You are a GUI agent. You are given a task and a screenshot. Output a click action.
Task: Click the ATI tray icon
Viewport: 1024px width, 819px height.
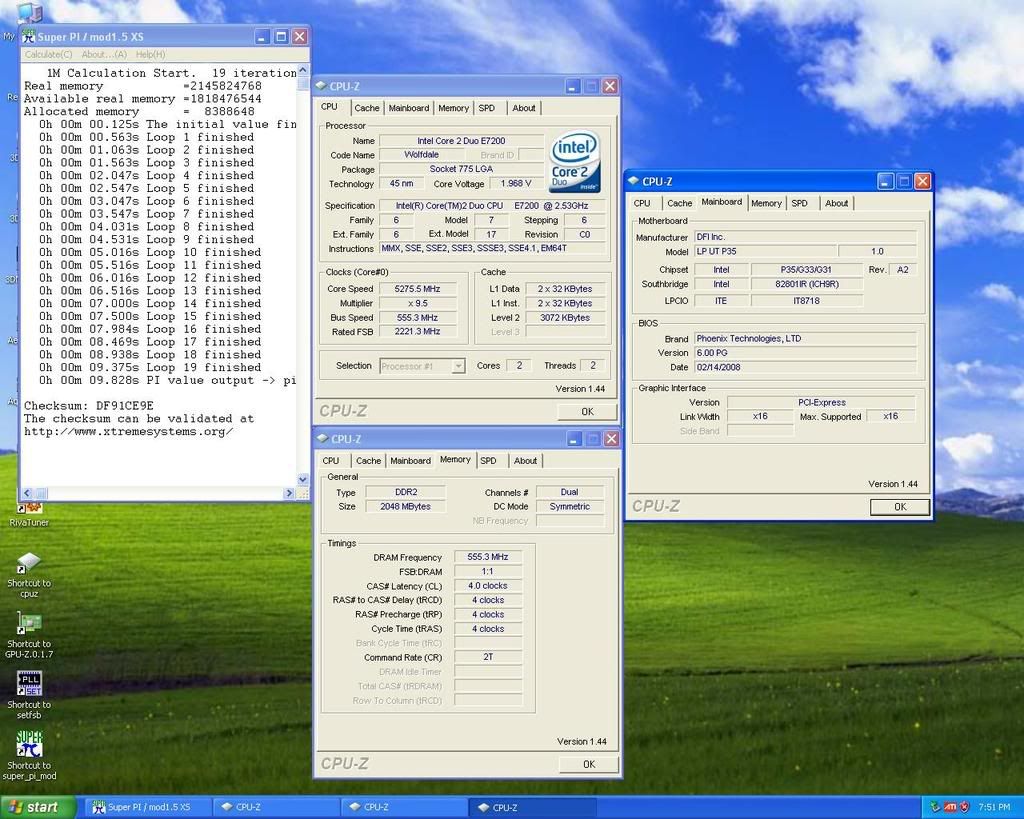click(950, 807)
